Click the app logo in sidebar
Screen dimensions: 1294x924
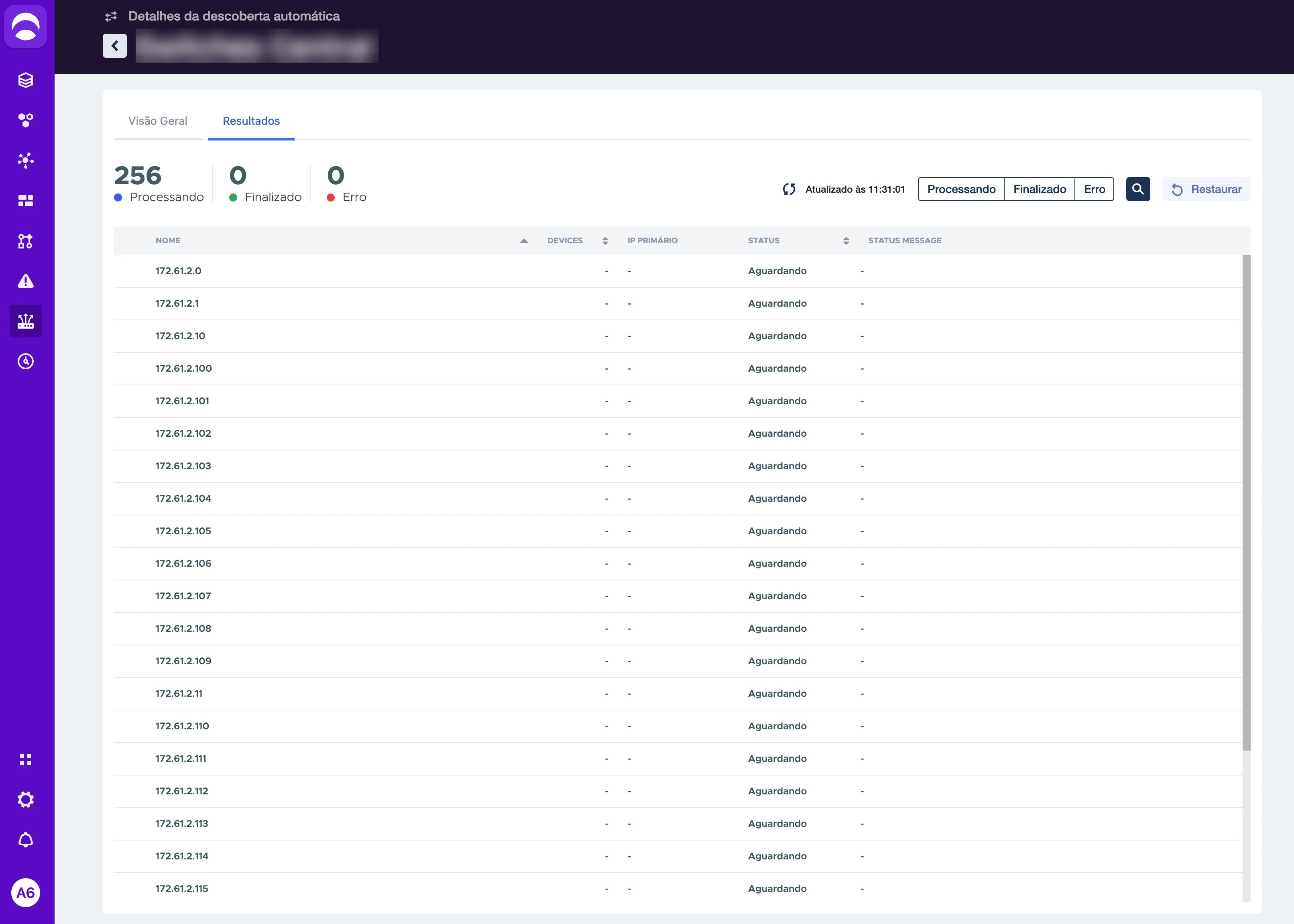(26, 27)
